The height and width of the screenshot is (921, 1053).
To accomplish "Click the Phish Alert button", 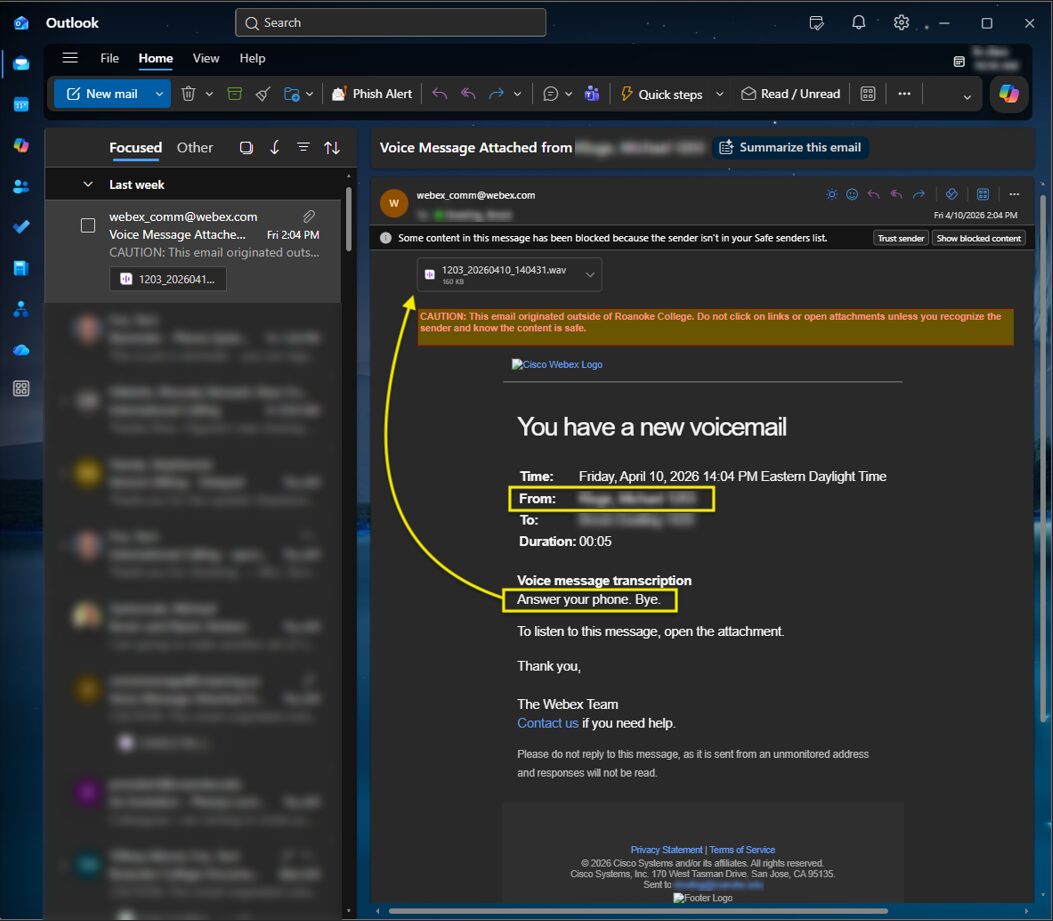I will pyautogui.click(x=372, y=94).
